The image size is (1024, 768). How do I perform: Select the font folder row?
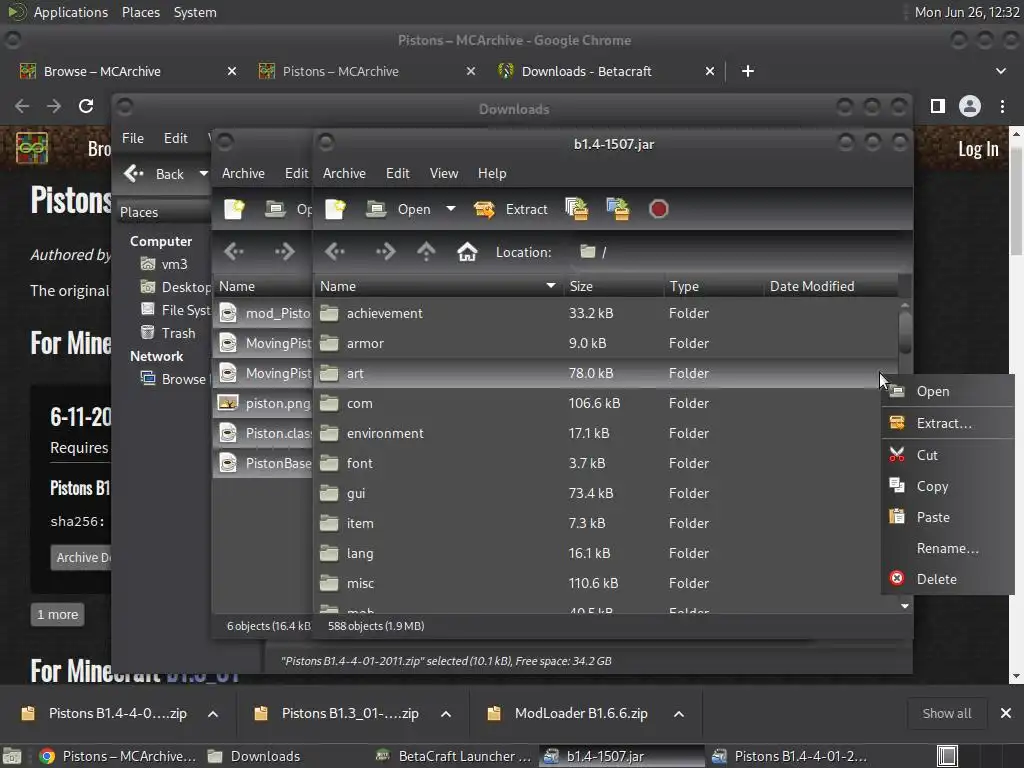[x=606, y=463]
